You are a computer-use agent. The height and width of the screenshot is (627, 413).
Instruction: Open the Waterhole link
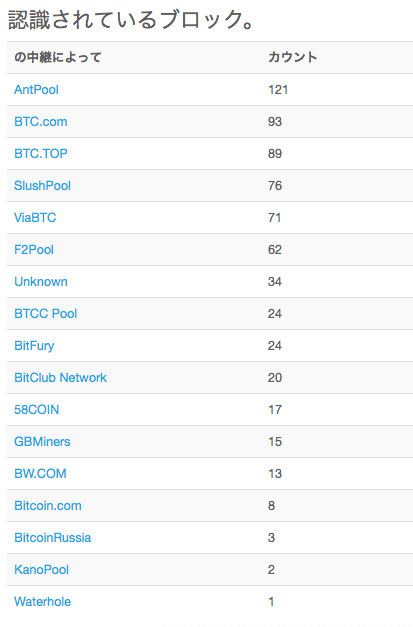coord(42,601)
